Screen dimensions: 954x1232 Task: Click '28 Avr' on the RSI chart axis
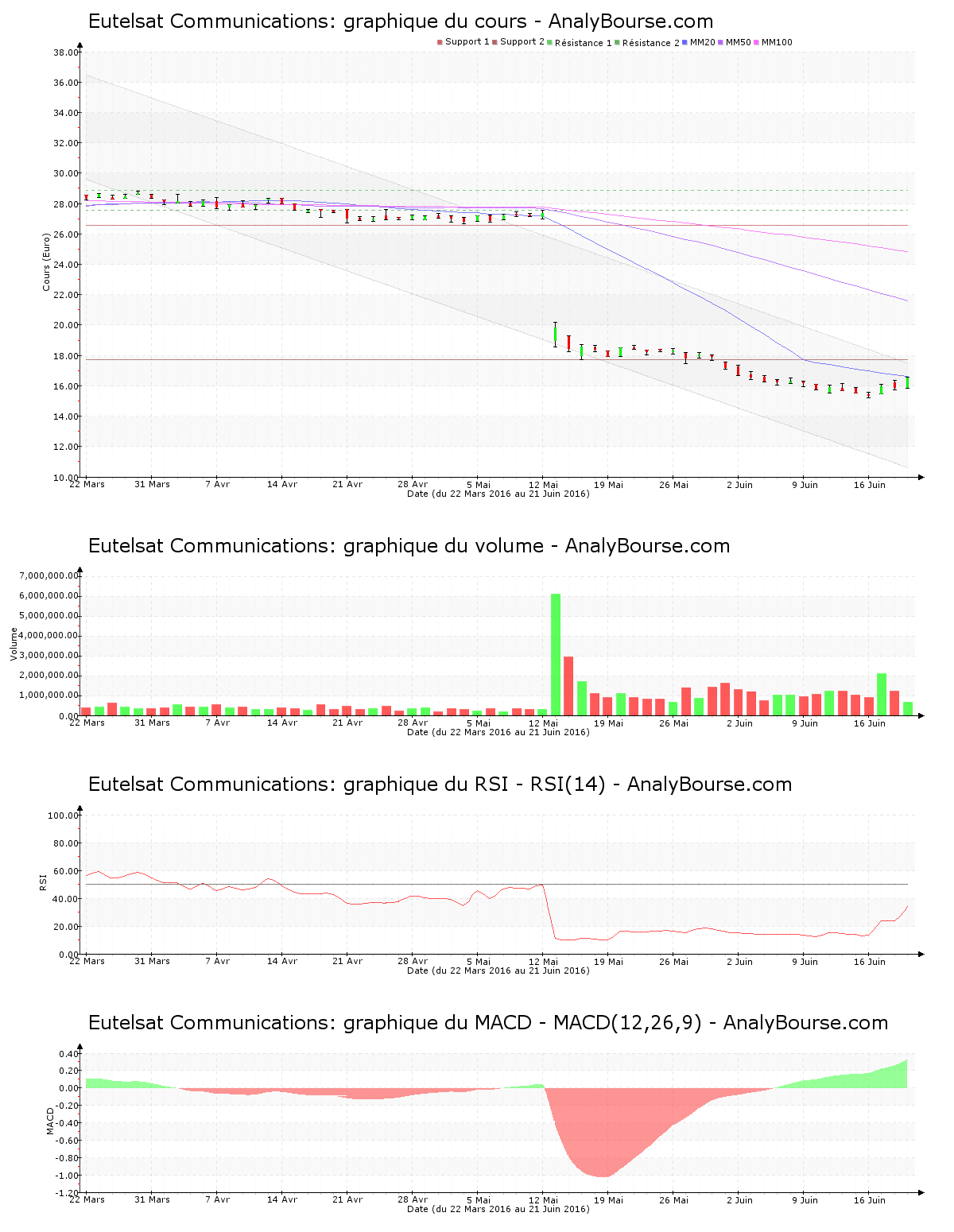click(413, 961)
